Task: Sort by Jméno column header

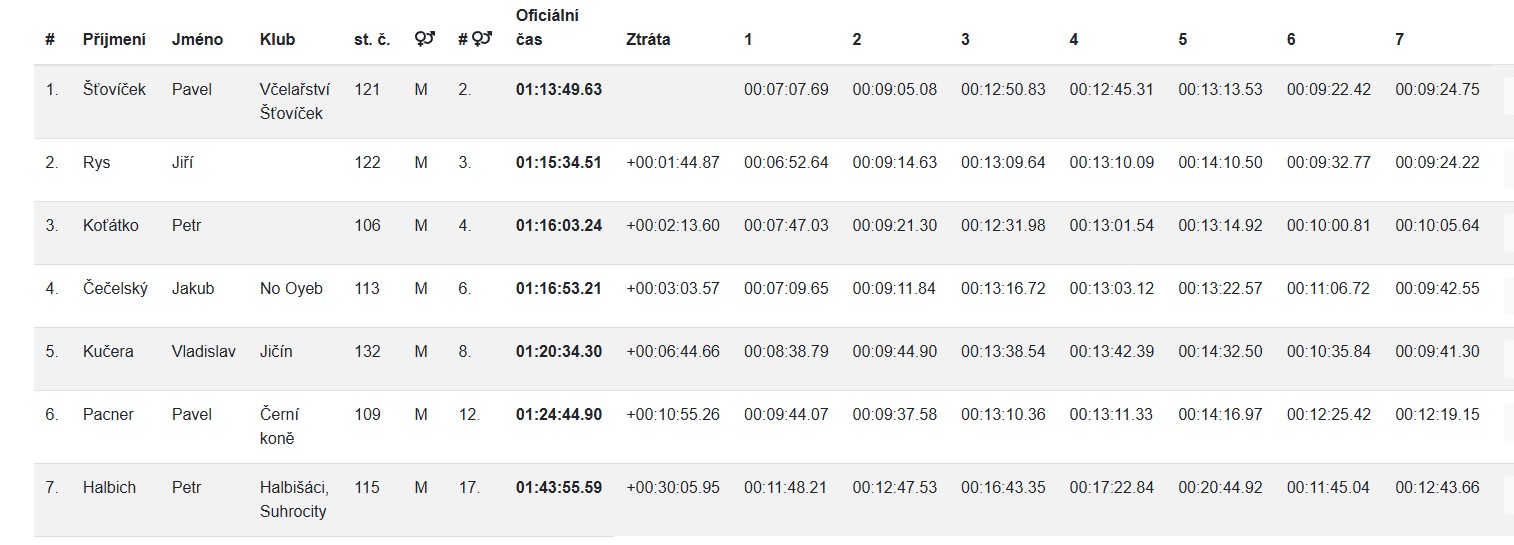Action: click(x=197, y=40)
